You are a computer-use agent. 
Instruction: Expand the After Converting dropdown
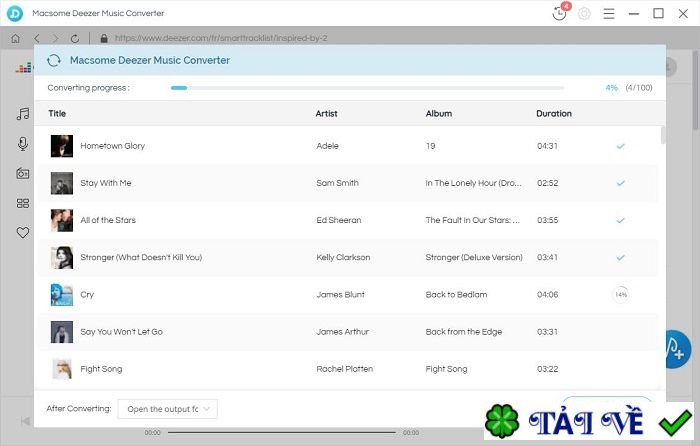[x=167, y=409]
